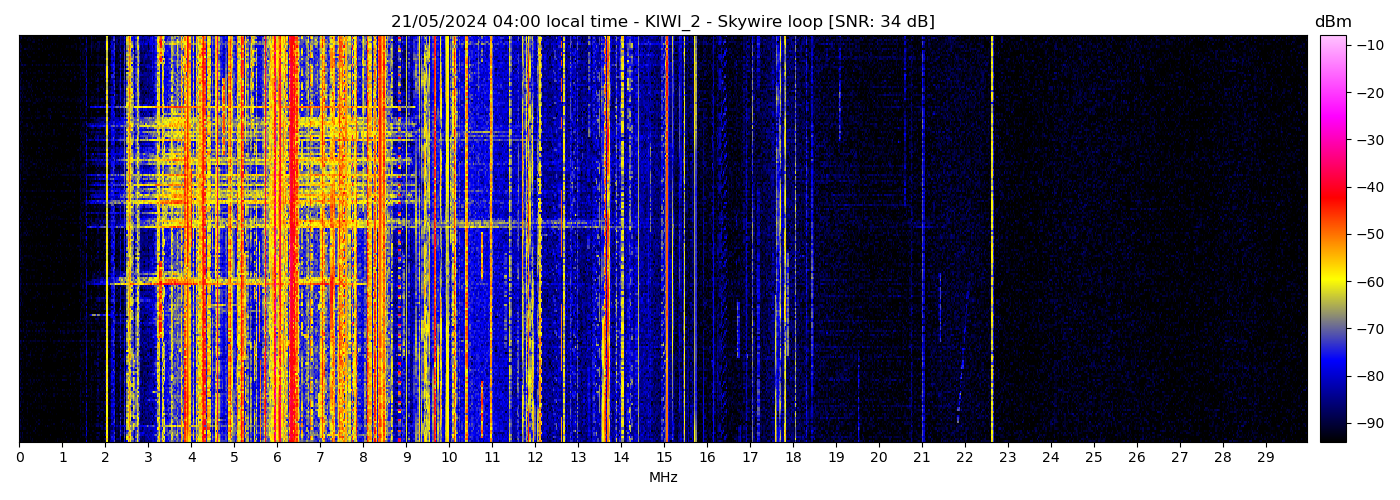Viewport: 1400px width, 500px height.
Task: Click the yellow vertical line near 2 MHz
Action: pos(107,240)
